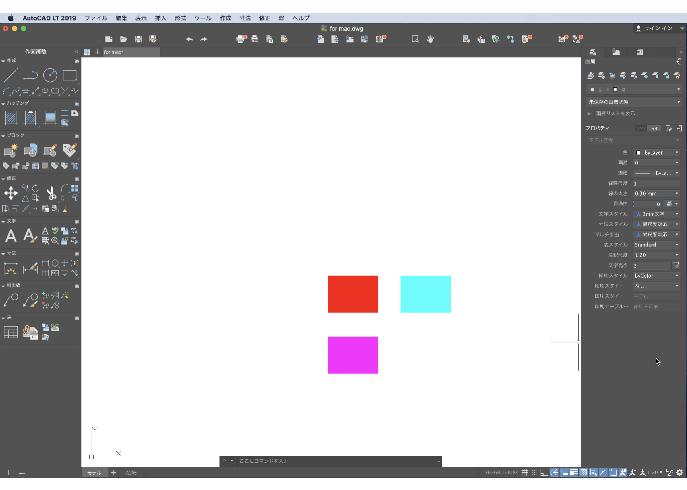Toggle grid display in status bar
This screenshot has width=687, height=490.
tap(524, 472)
